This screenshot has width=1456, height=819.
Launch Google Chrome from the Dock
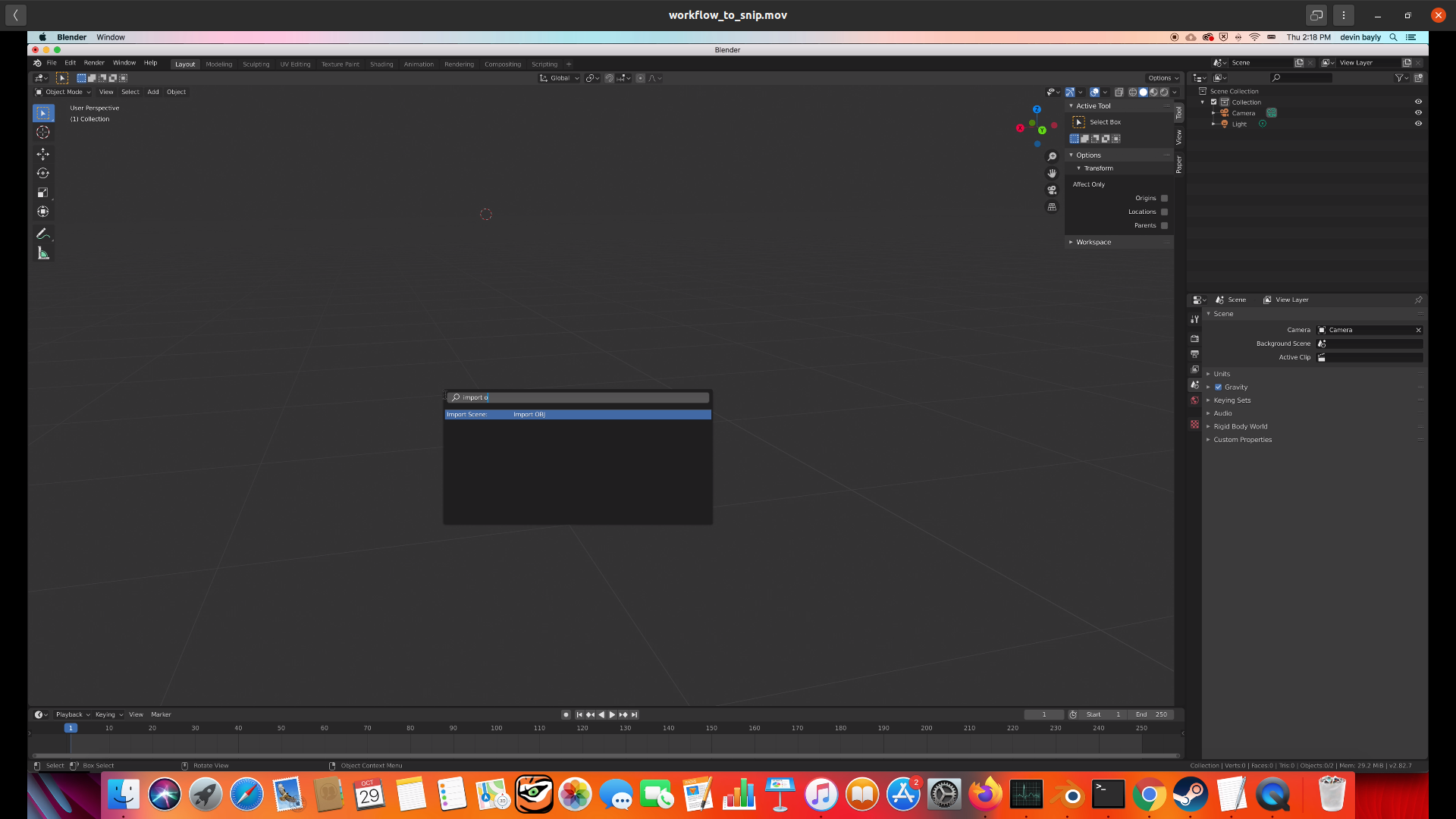(1149, 795)
